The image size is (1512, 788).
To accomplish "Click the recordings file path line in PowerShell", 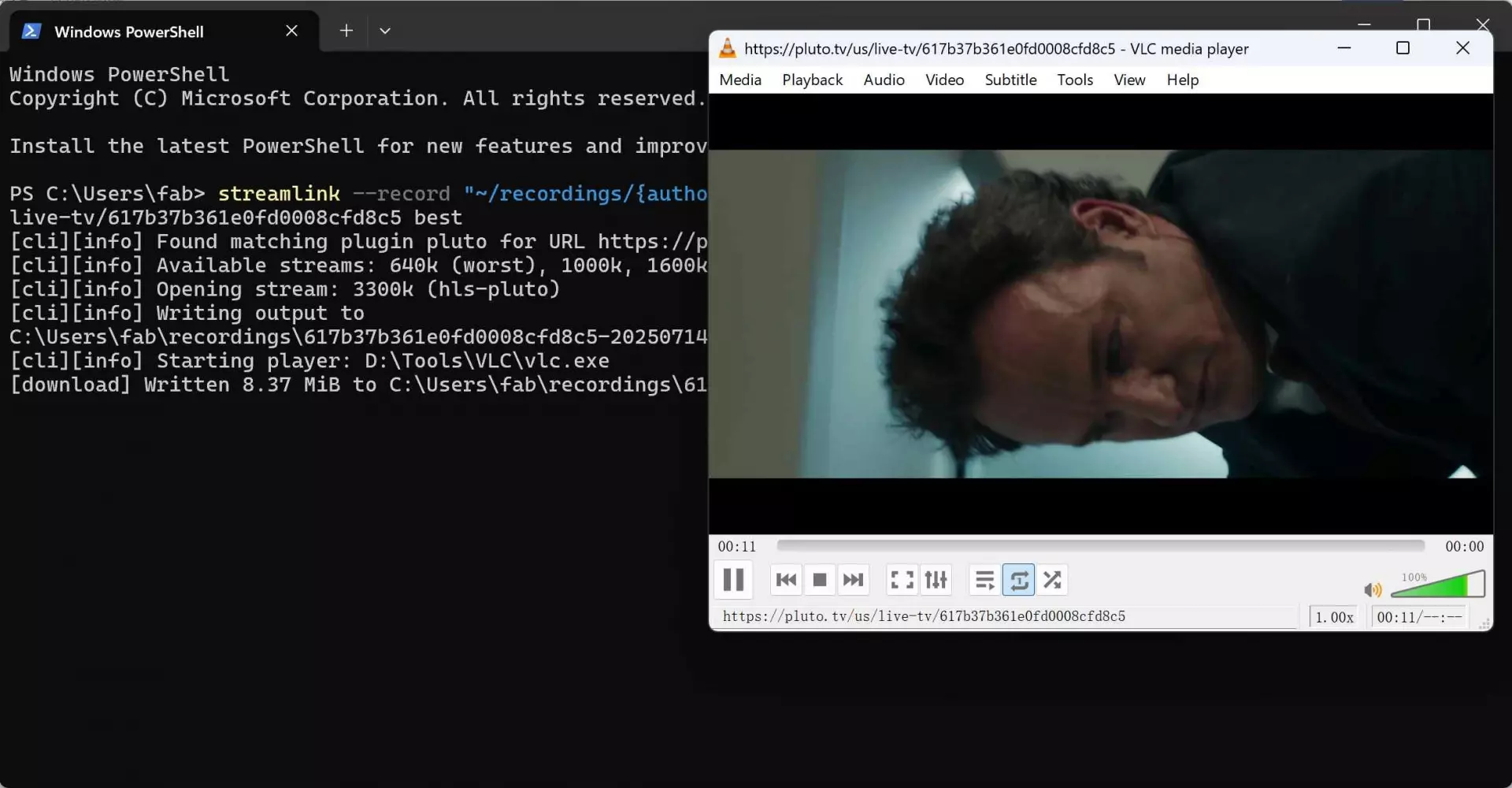I will coord(358,337).
